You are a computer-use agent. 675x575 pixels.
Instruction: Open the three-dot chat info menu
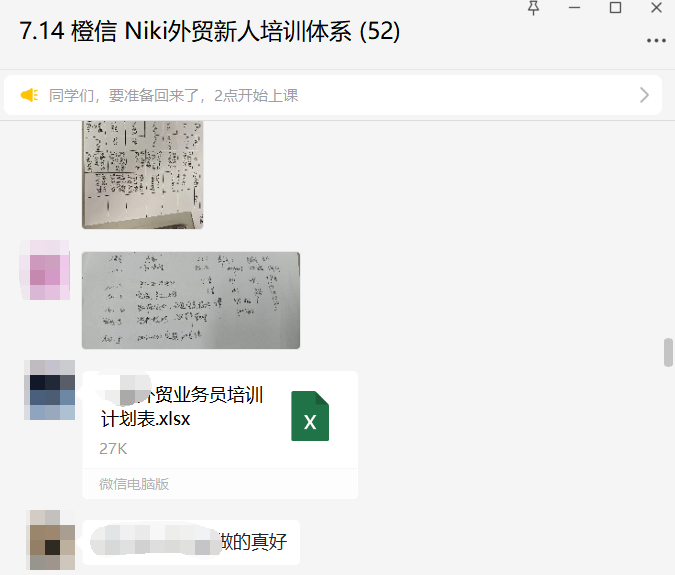pos(656,41)
